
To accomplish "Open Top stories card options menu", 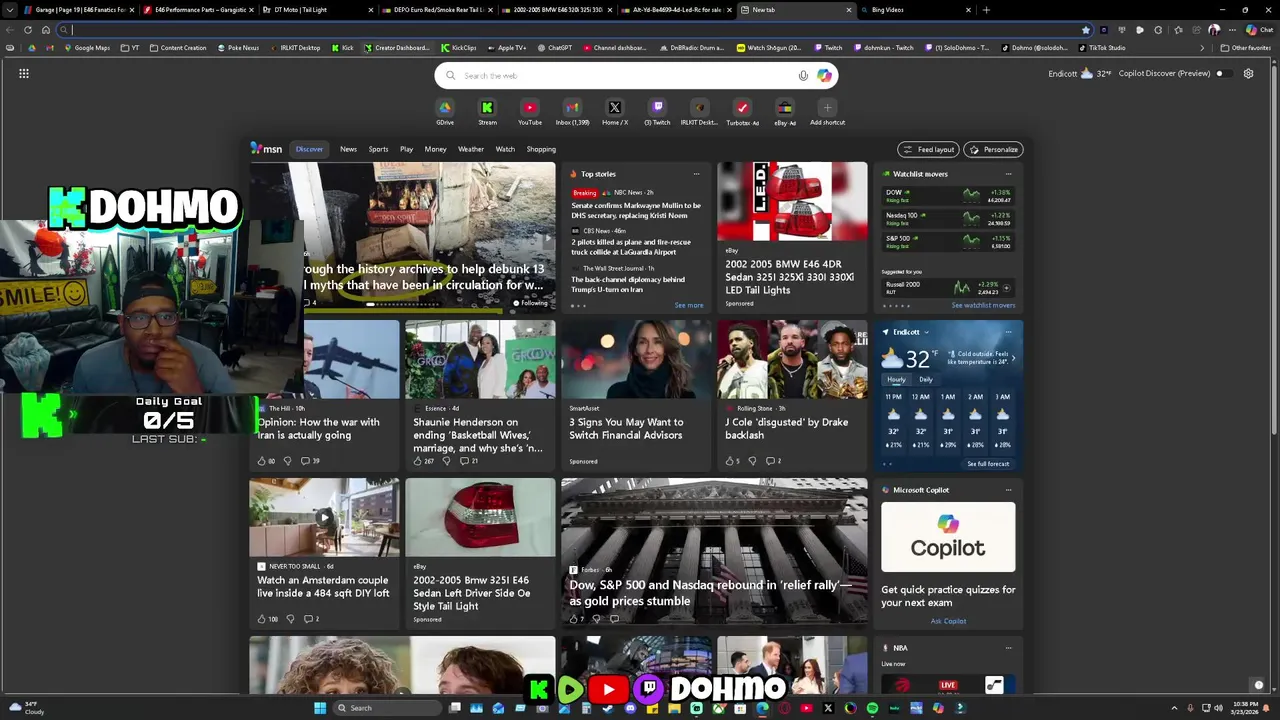I will click(696, 174).
